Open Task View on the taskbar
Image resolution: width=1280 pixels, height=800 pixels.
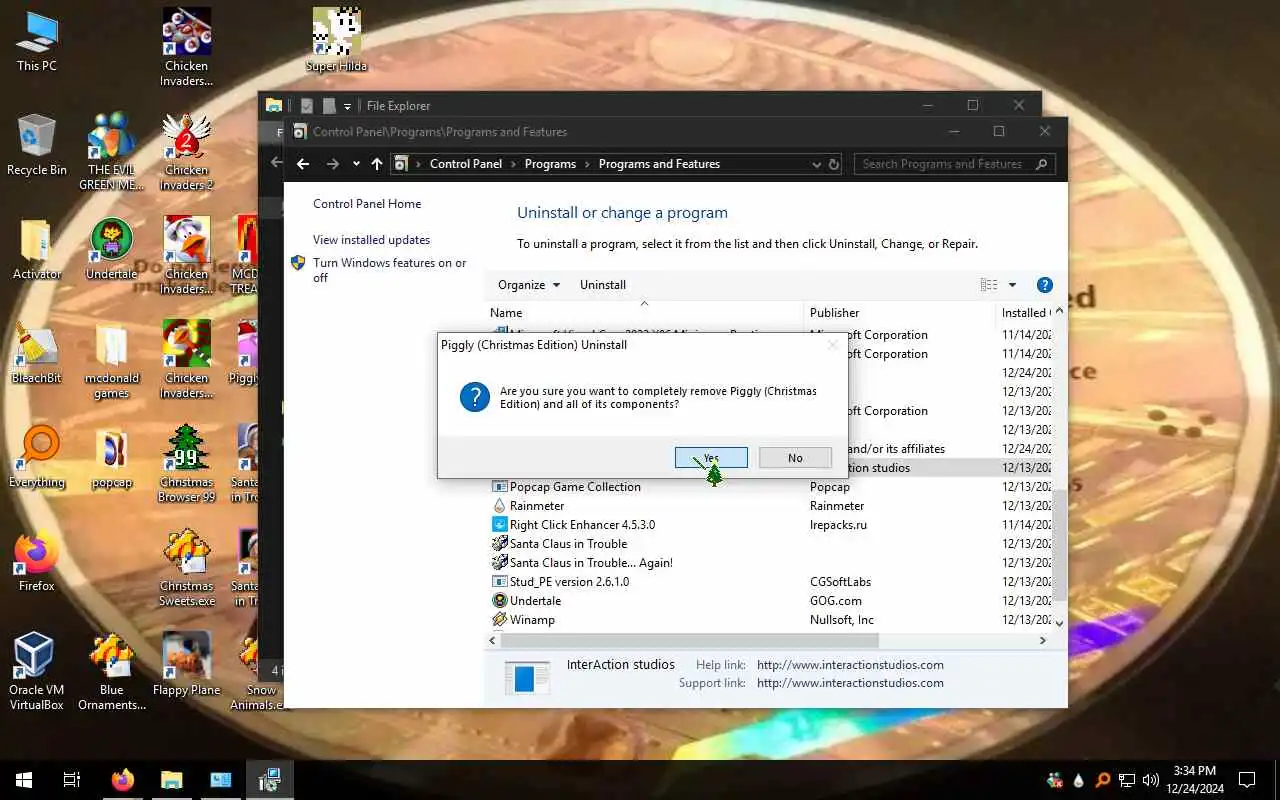[x=72, y=780]
